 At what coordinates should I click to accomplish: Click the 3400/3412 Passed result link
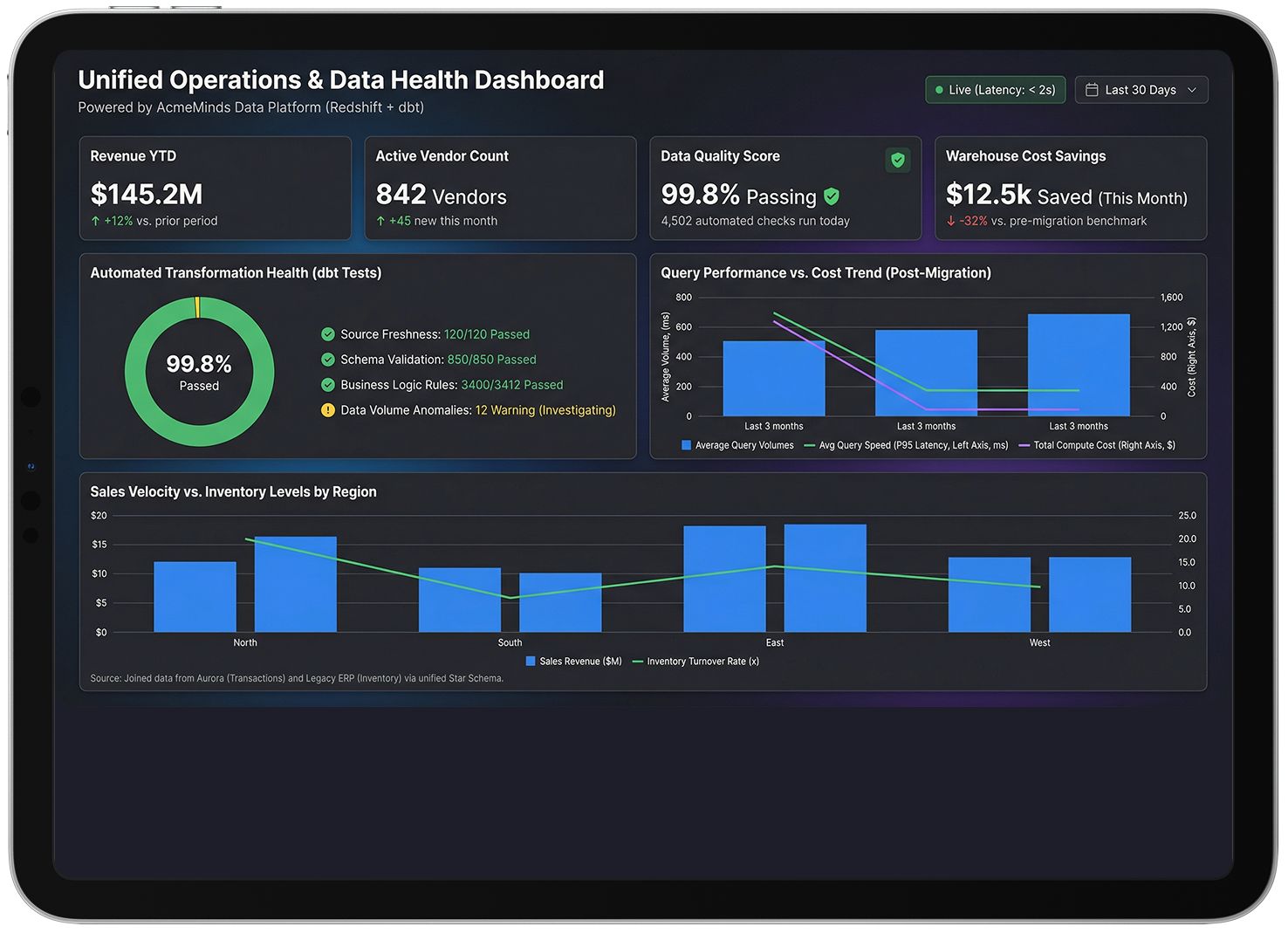point(512,385)
